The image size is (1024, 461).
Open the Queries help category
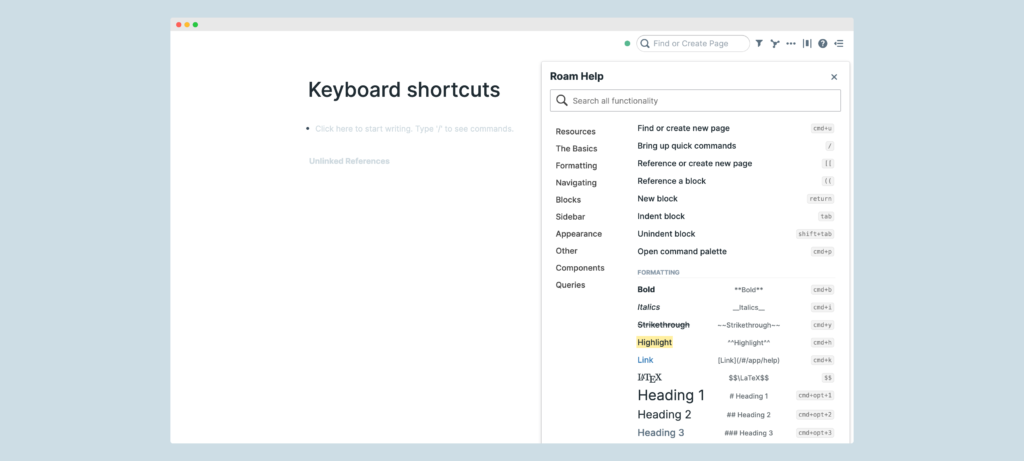point(570,285)
